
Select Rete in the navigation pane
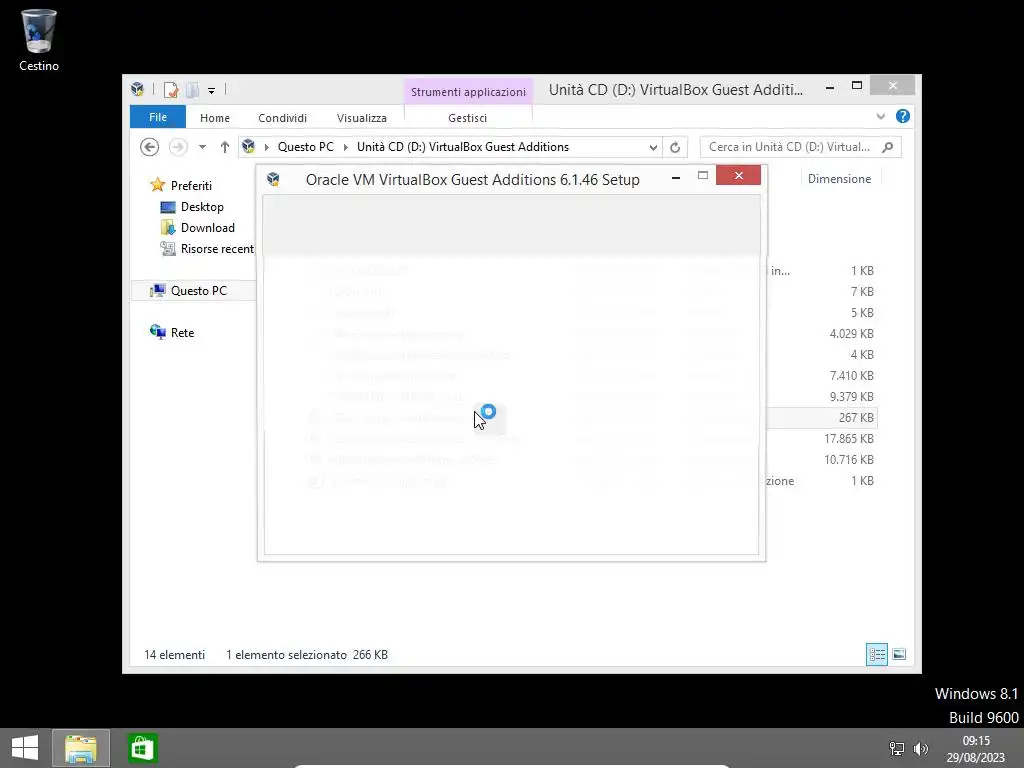tap(172, 332)
